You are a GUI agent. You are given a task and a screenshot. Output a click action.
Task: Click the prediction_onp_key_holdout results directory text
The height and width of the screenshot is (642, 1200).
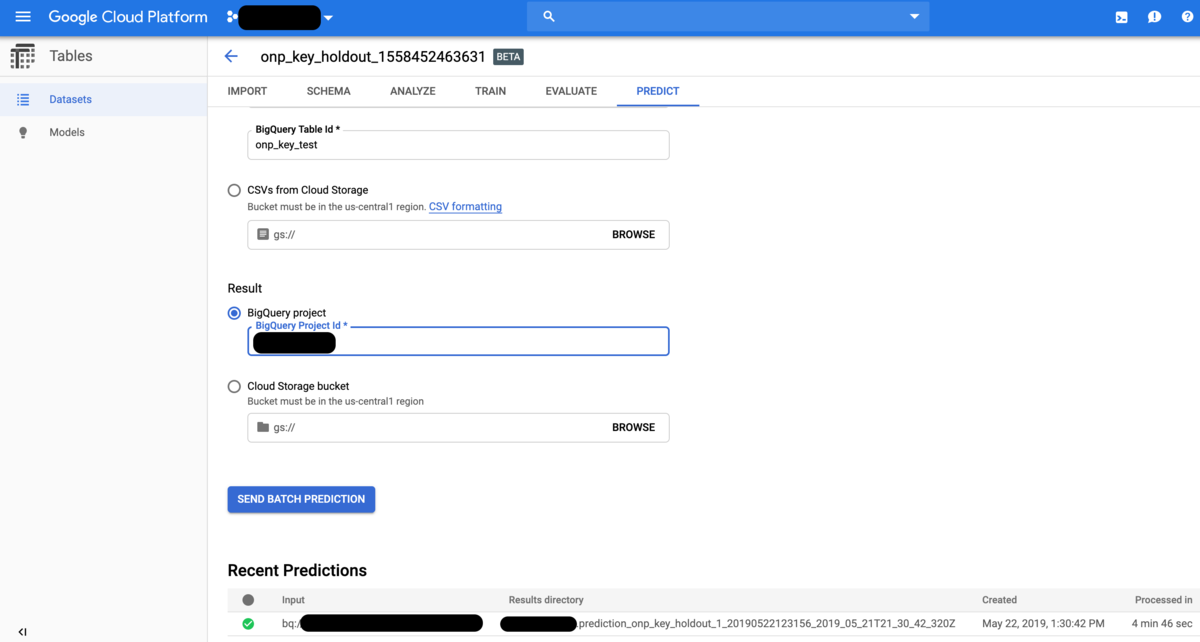[767, 623]
